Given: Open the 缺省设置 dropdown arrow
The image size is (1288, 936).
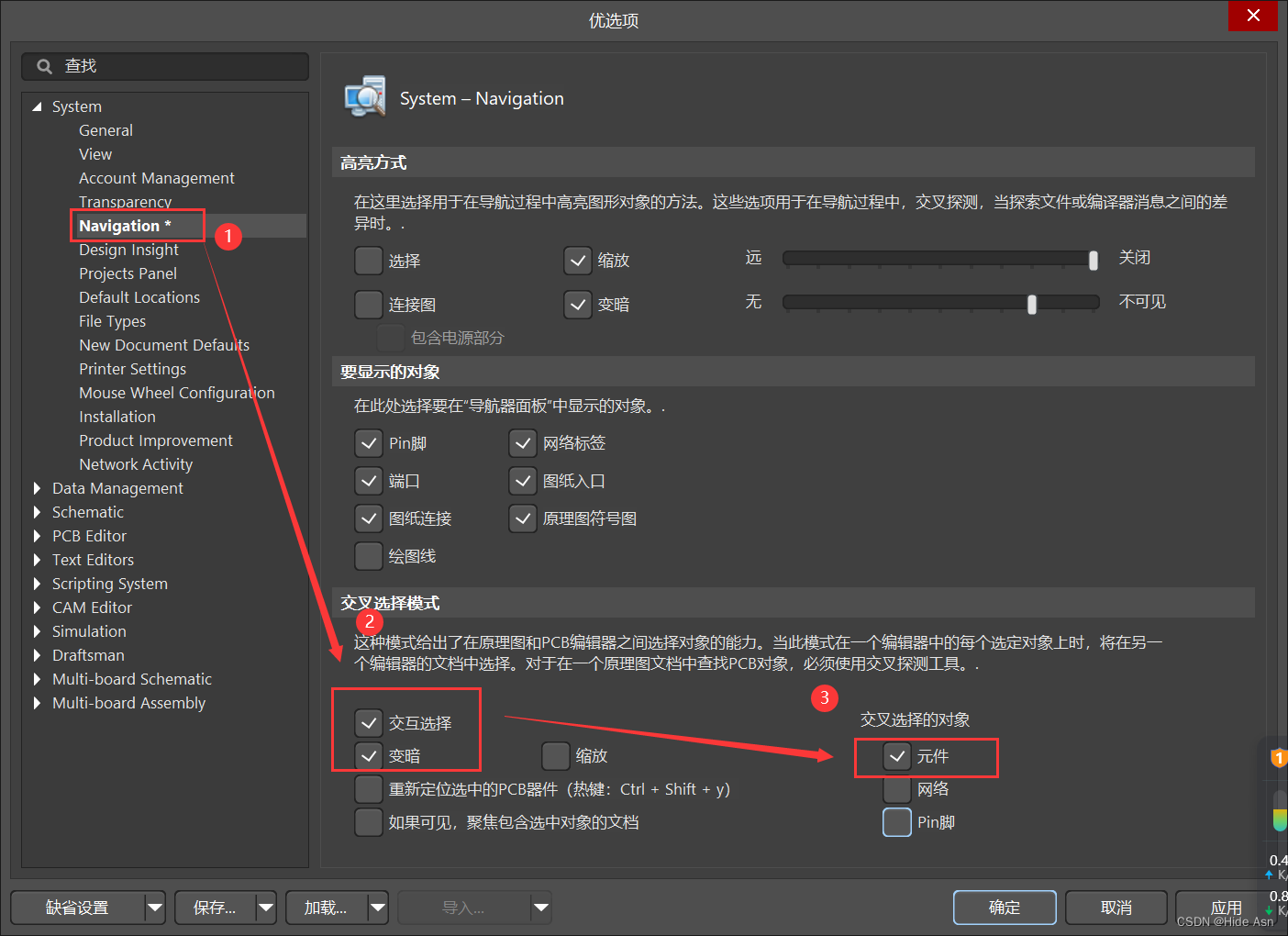Looking at the screenshot, I should pos(155,908).
